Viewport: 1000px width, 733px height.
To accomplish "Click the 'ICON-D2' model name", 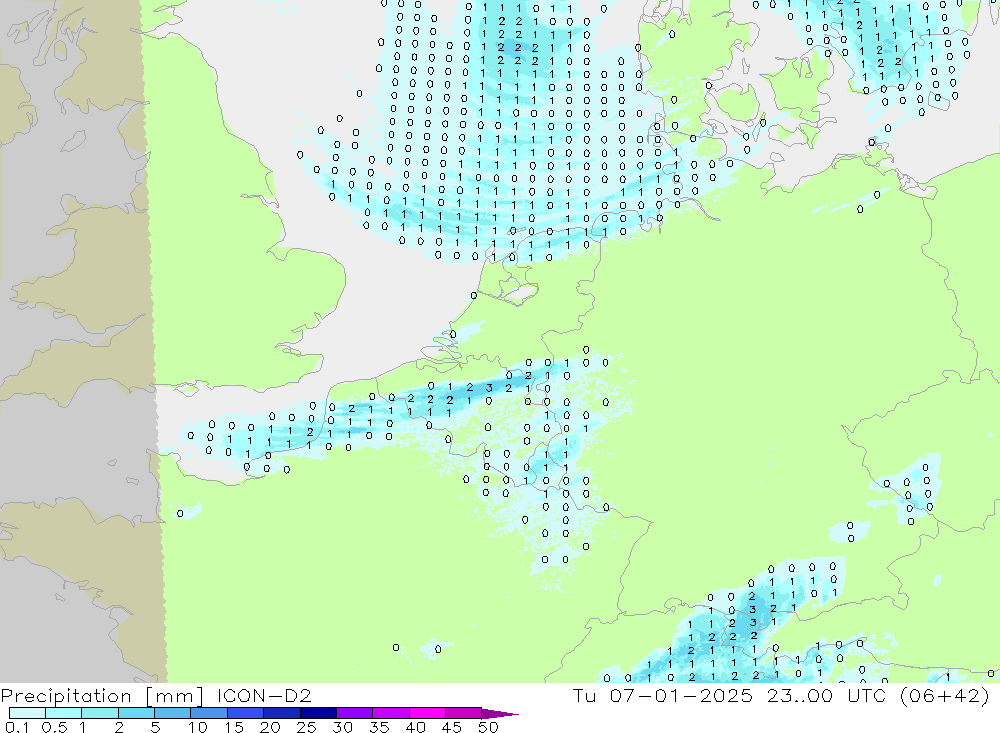I will 264,695.
